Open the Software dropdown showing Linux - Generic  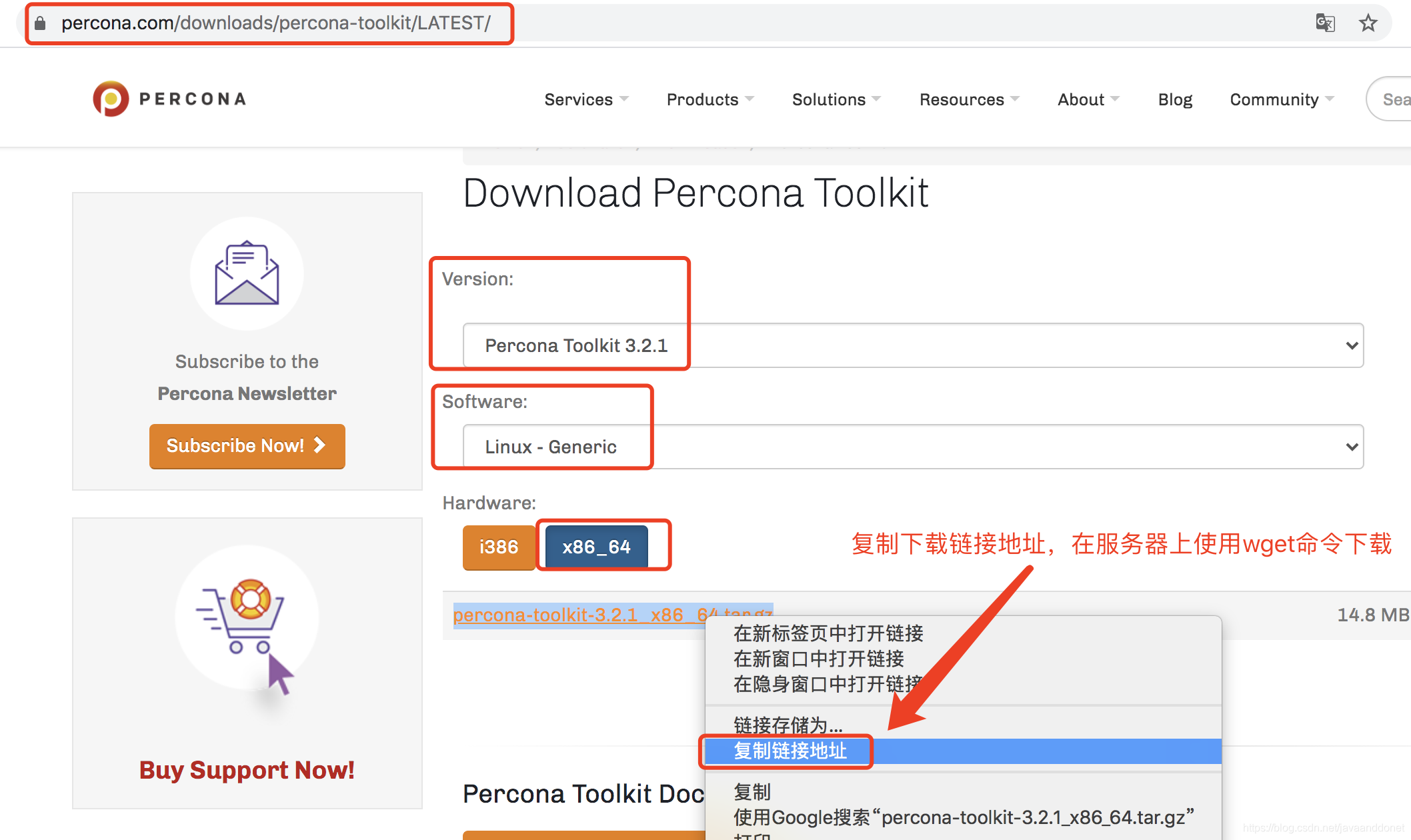(x=912, y=447)
